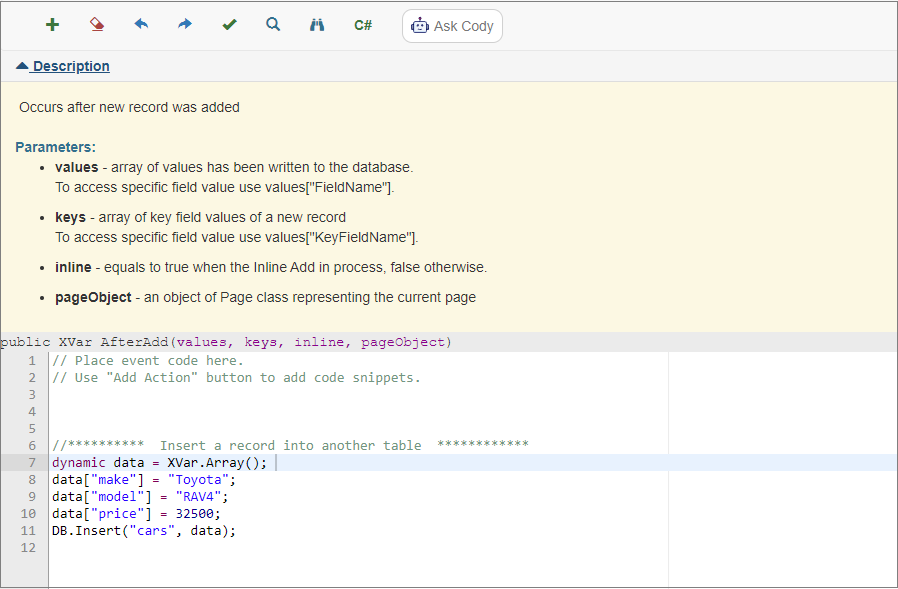Click the data["model"] = "RAV4" line
The height and width of the screenshot is (589, 898).
tap(140, 496)
